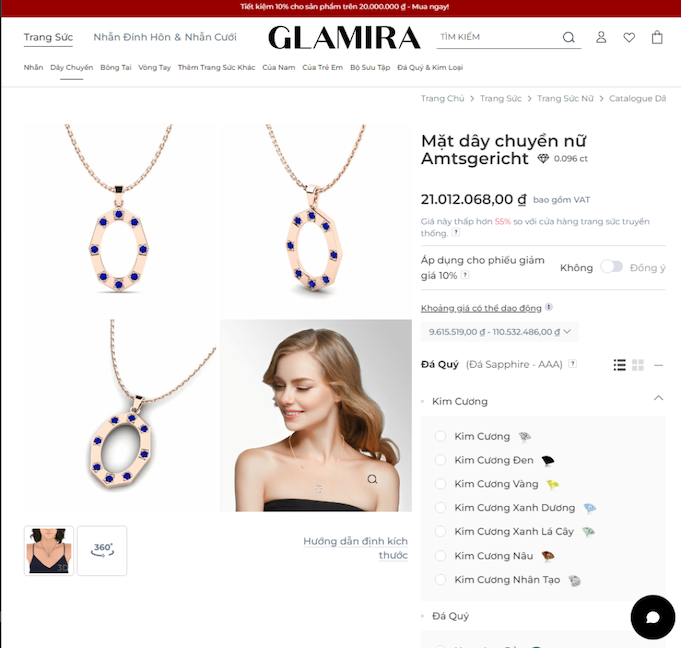This screenshot has height=648, width=681.
Task: Open Hướng dẫn định kích thước link
Action: click(355, 548)
